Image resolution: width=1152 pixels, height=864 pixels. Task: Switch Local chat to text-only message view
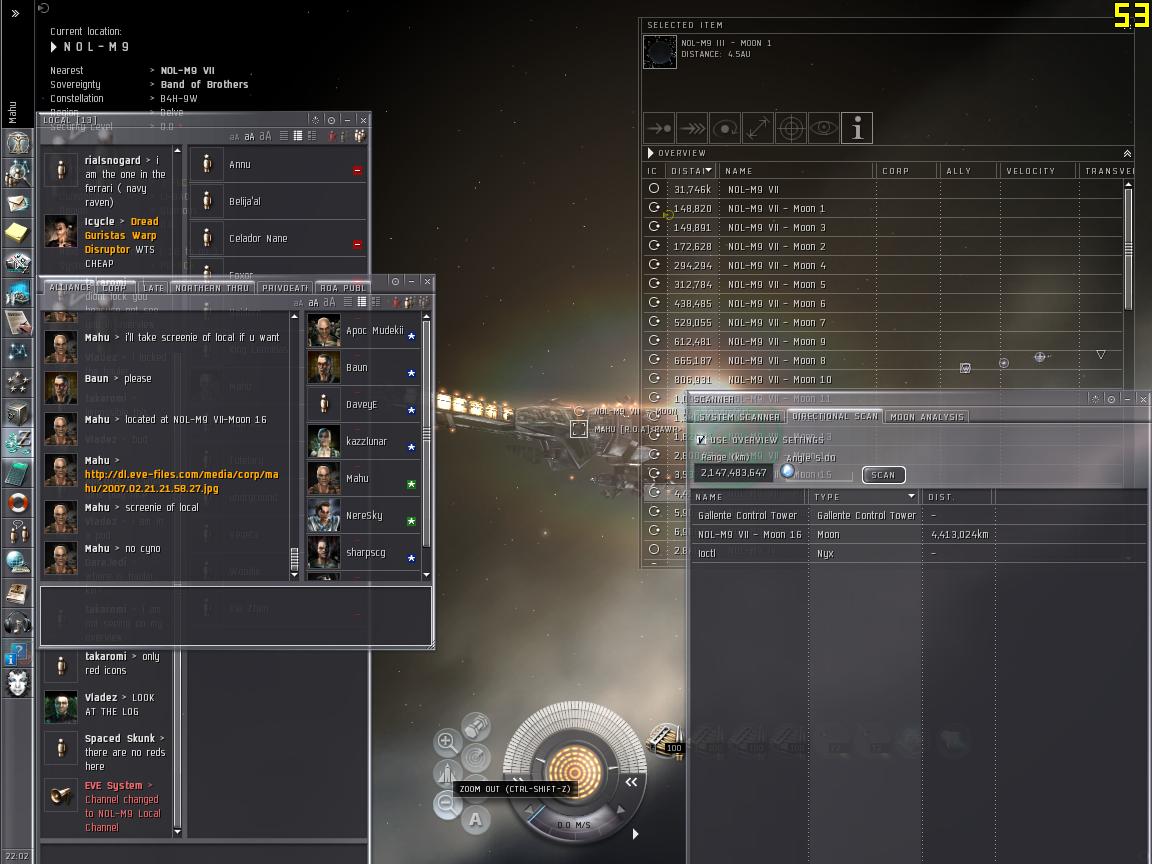click(x=284, y=136)
